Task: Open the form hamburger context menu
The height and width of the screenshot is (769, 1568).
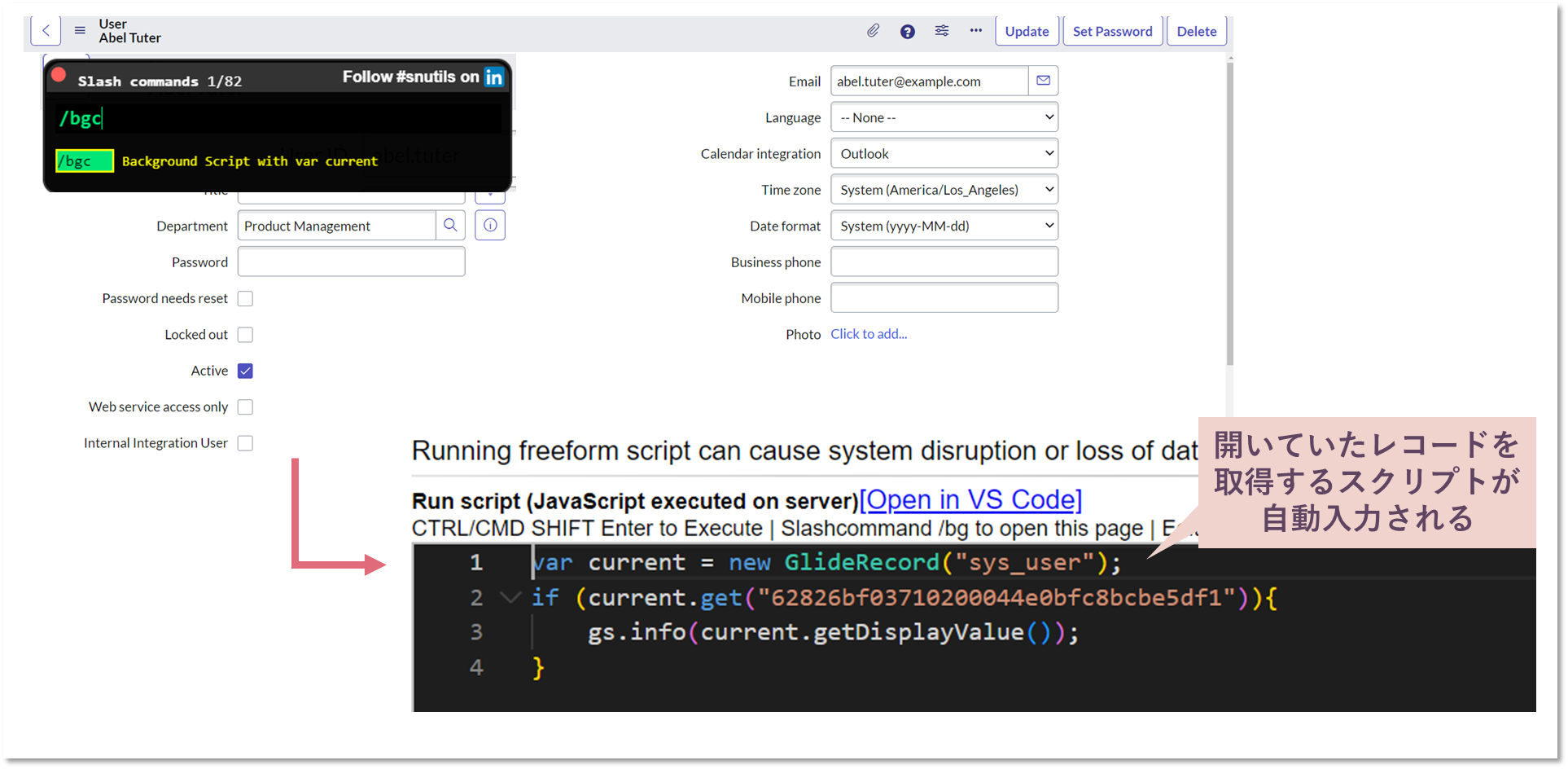Action: 79,30
